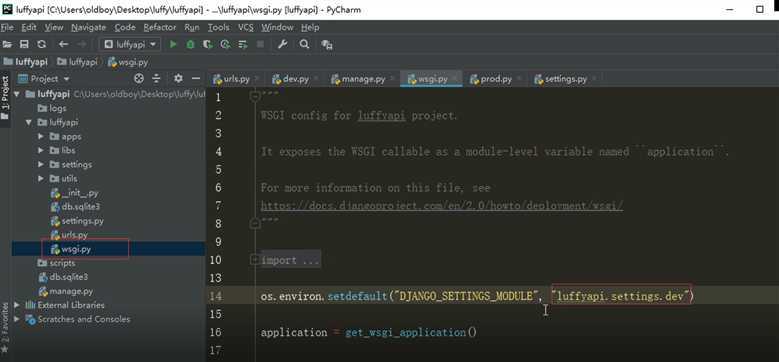Click Run with Coverage icon
Image resolution: width=779 pixels, height=362 pixels.
(208, 45)
